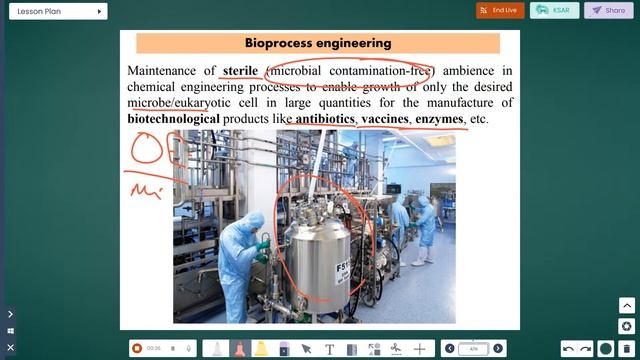Expand the left side panel arrow
Viewport: 640px width, 360px height.
click(11, 314)
